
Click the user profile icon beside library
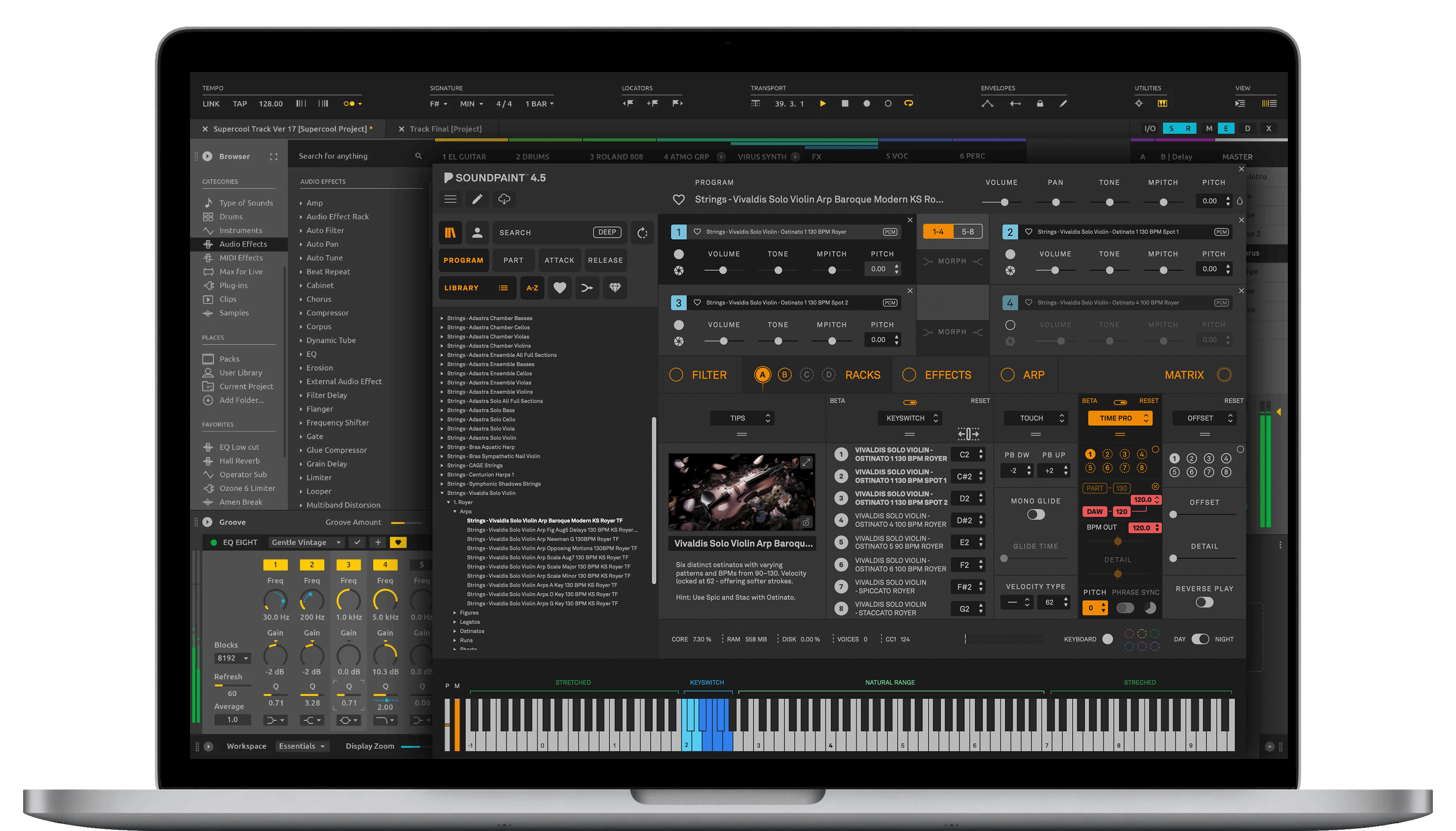(x=477, y=232)
